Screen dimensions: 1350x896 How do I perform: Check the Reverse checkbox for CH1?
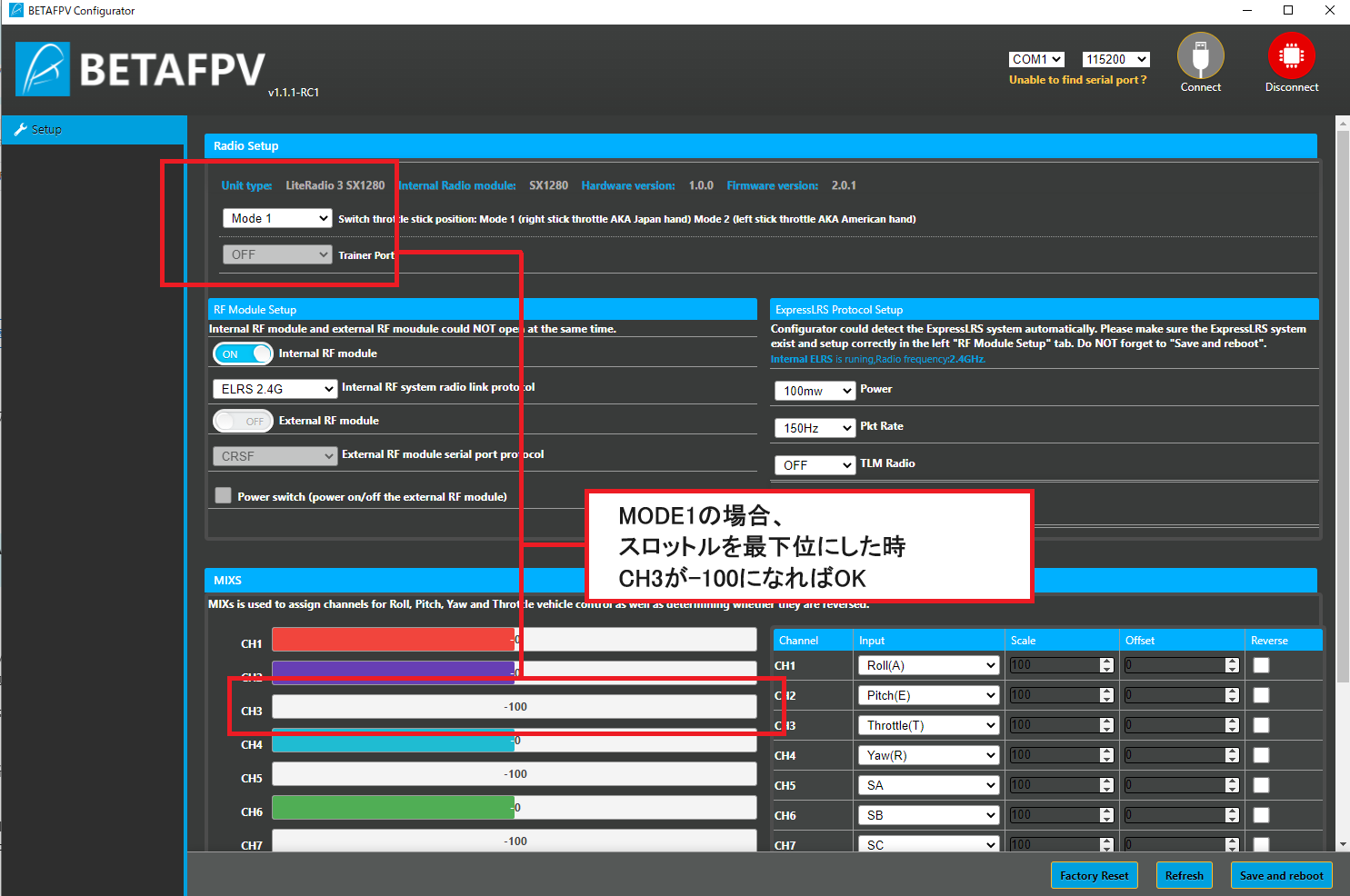click(x=1261, y=665)
